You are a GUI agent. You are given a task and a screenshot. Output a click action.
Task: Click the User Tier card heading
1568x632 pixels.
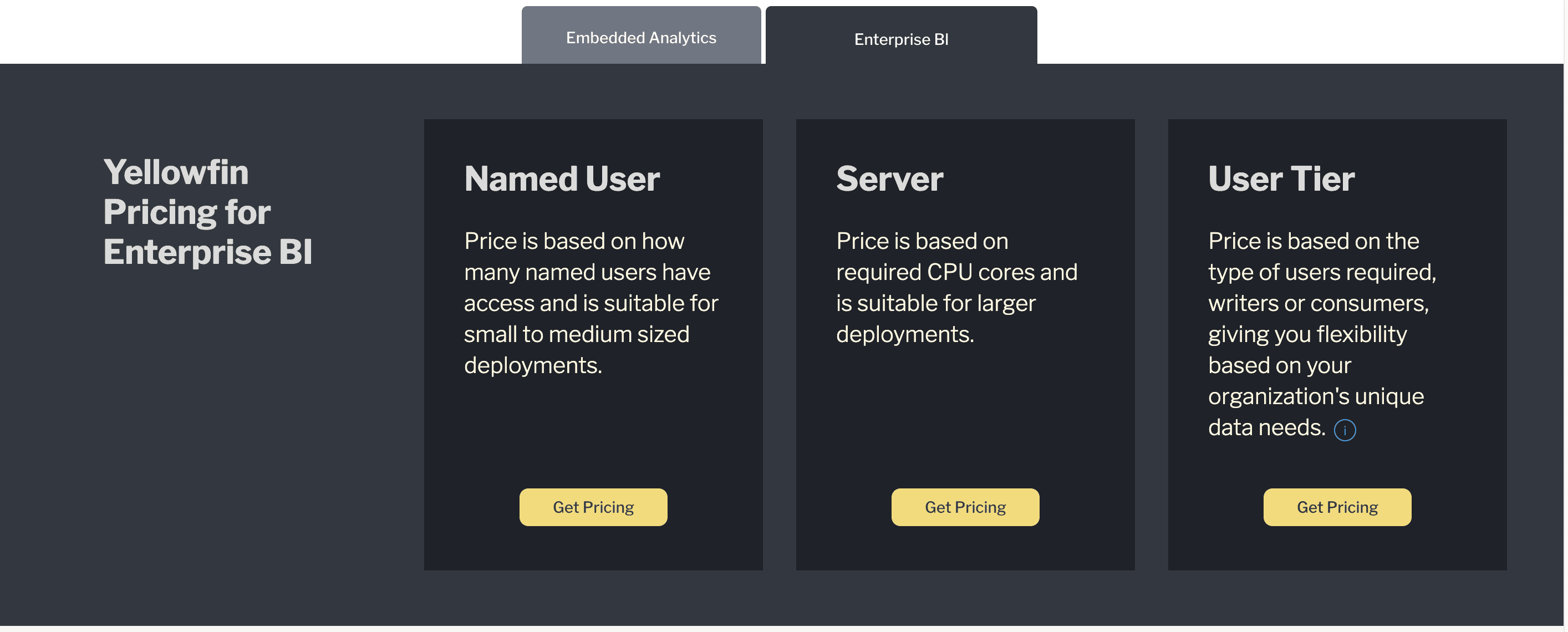[1281, 179]
